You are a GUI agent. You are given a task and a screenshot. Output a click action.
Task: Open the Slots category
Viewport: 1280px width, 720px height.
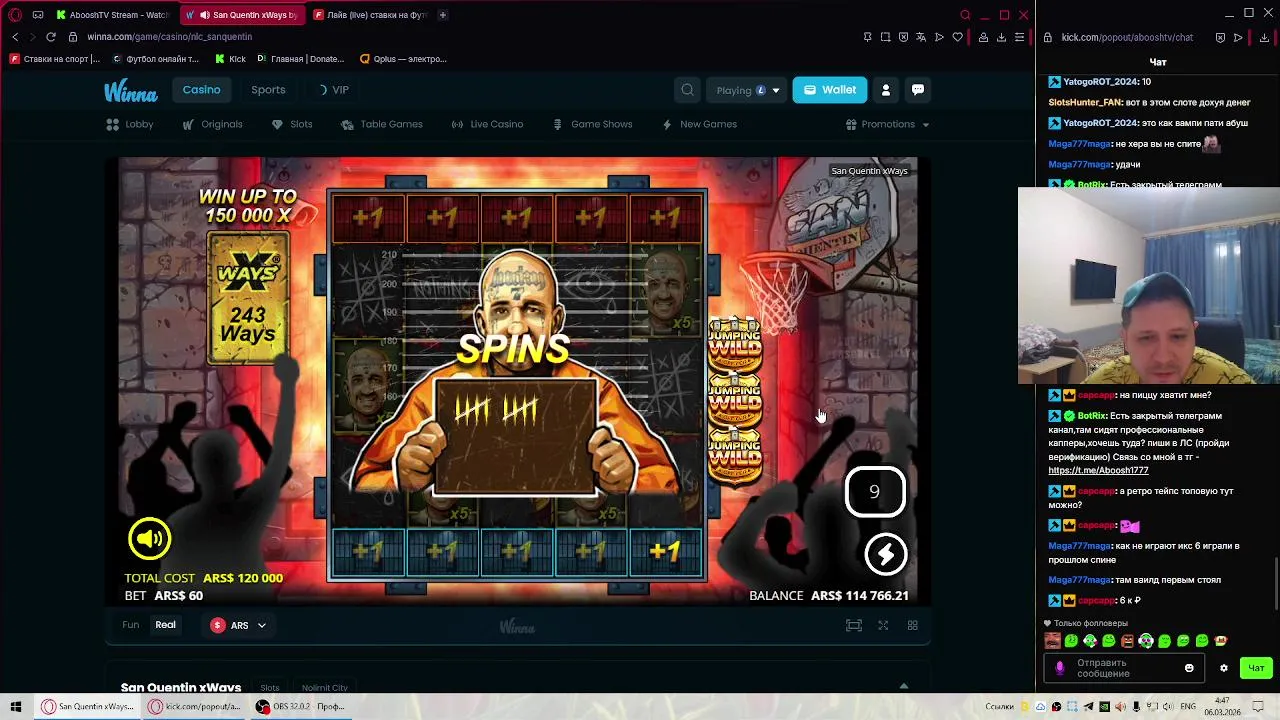(x=292, y=124)
